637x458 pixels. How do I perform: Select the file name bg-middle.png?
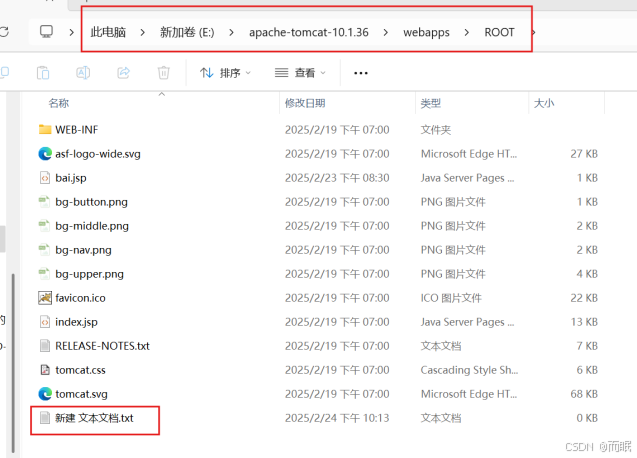click(92, 226)
